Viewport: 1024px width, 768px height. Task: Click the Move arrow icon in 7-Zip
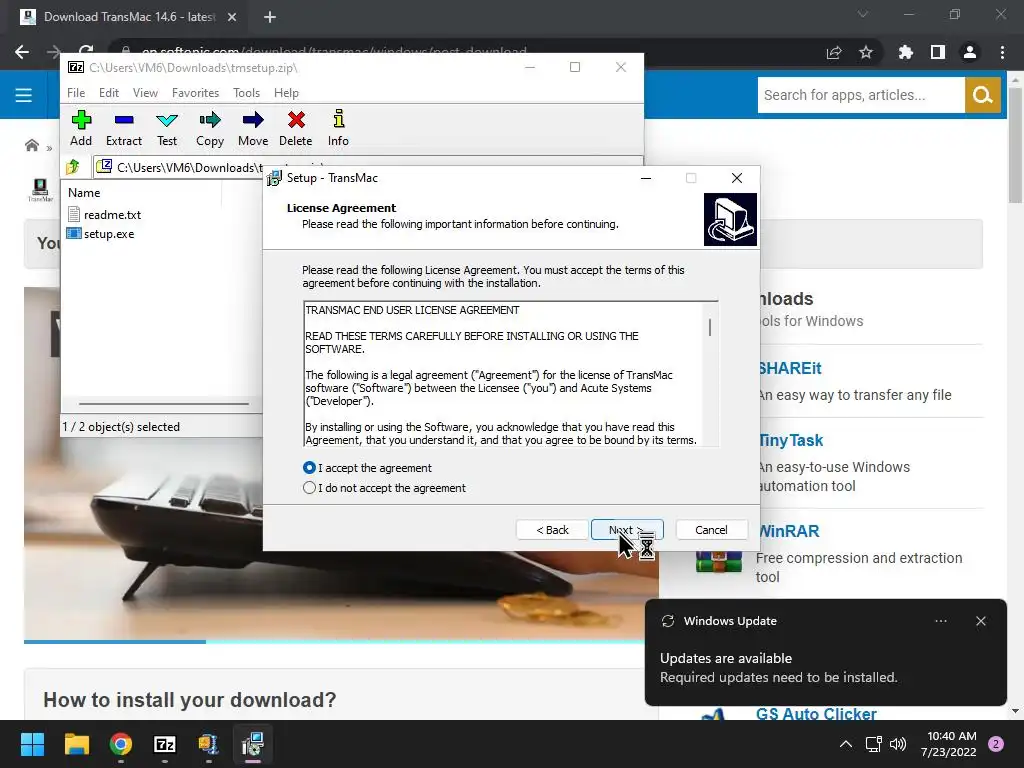pyautogui.click(x=253, y=120)
